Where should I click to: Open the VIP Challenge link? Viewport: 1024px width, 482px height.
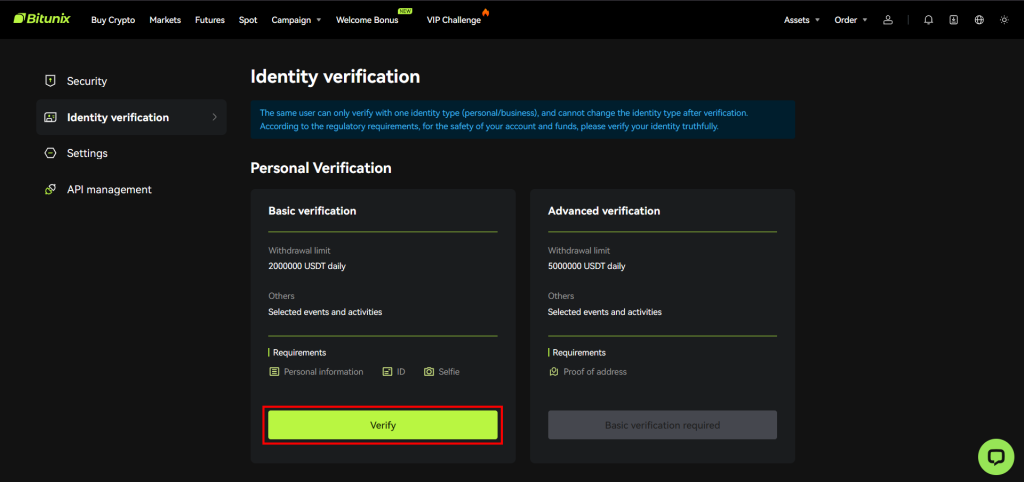(x=453, y=20)
